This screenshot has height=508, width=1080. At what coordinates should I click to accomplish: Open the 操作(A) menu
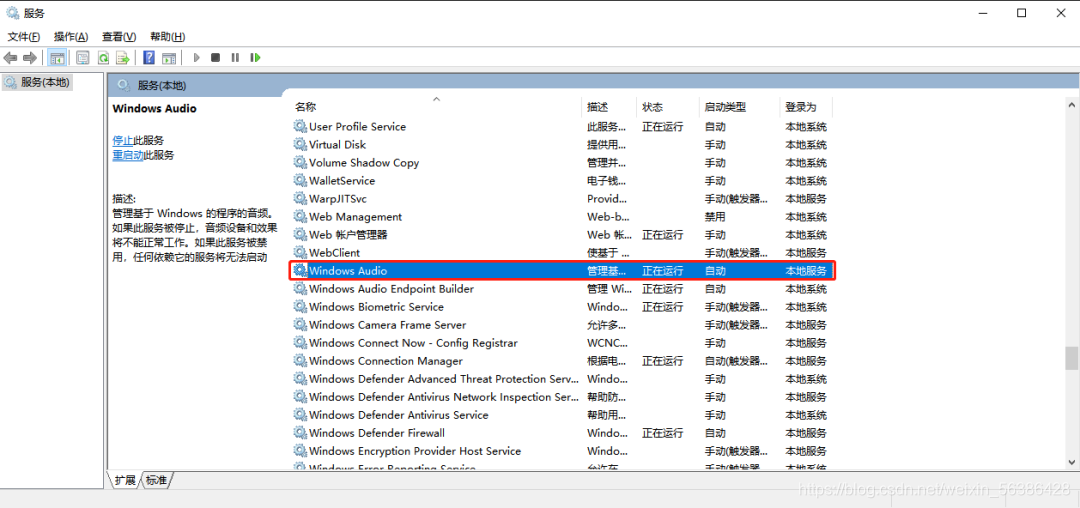(x=71, y=36)
